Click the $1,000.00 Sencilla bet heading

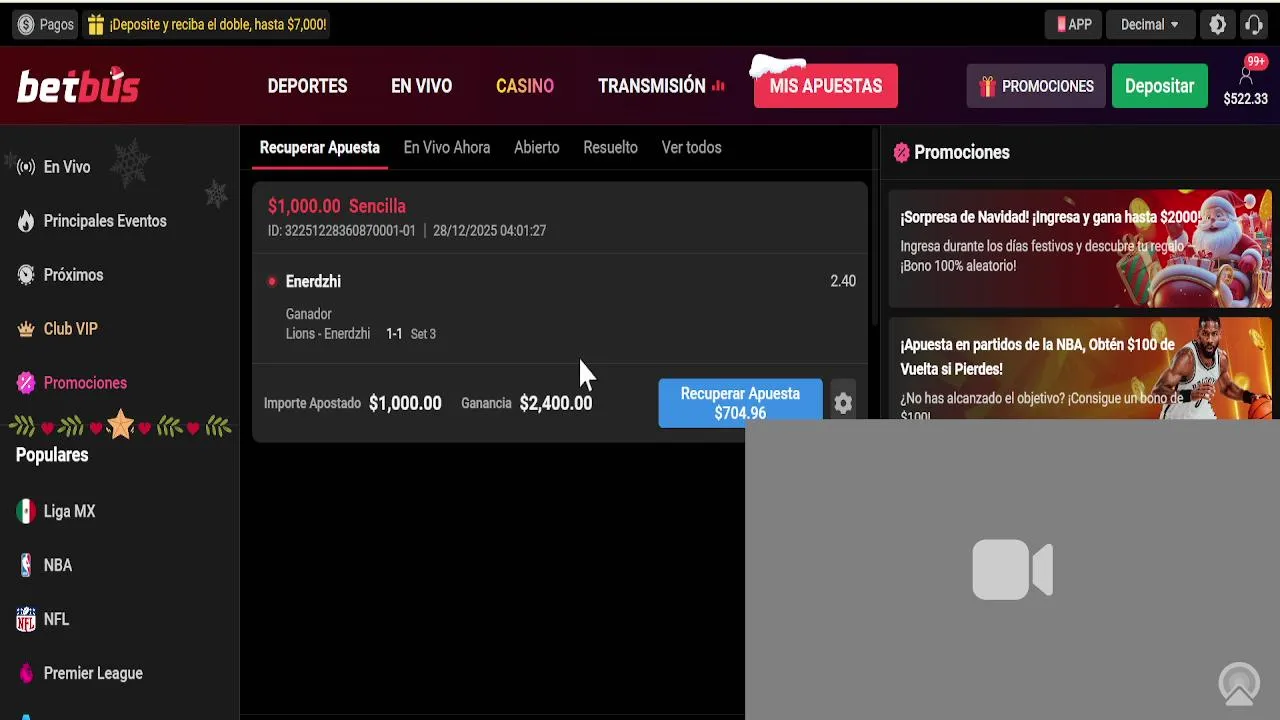337,206
